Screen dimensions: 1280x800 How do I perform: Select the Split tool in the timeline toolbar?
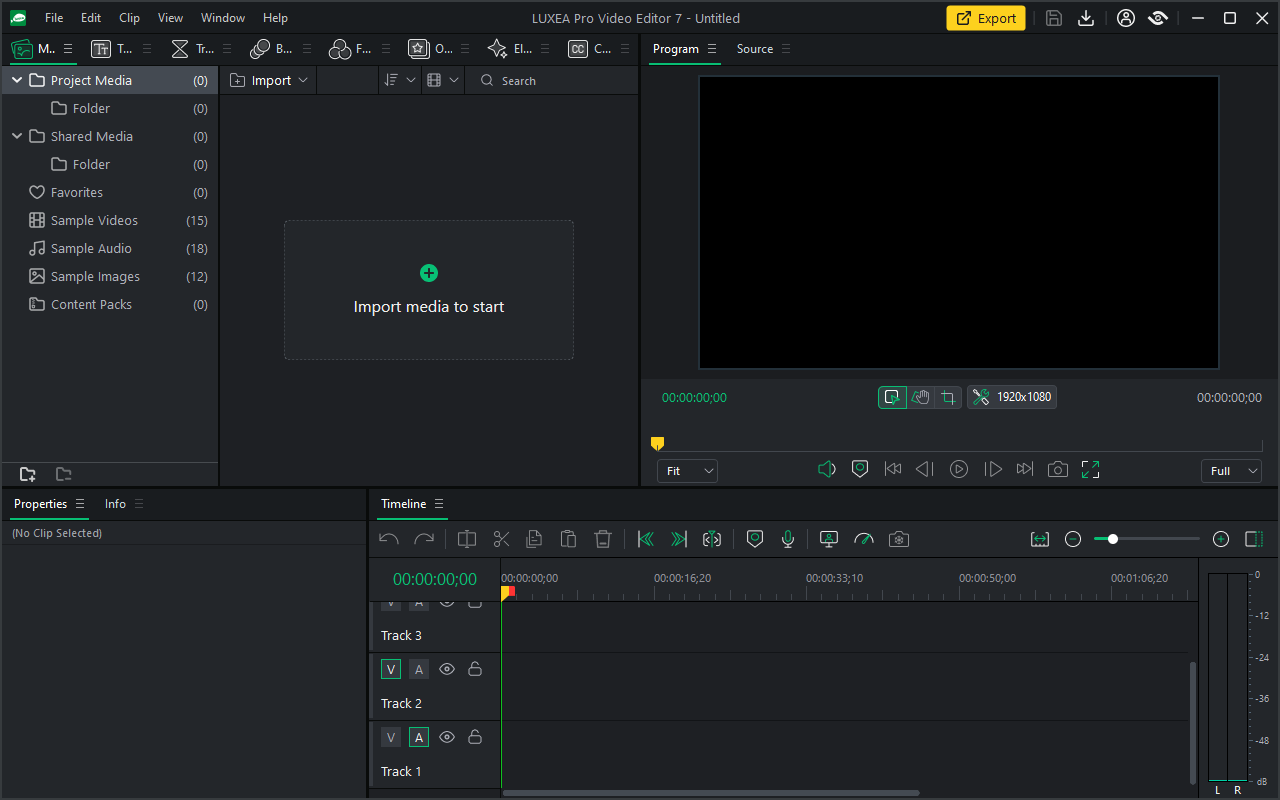pos(500,539)
